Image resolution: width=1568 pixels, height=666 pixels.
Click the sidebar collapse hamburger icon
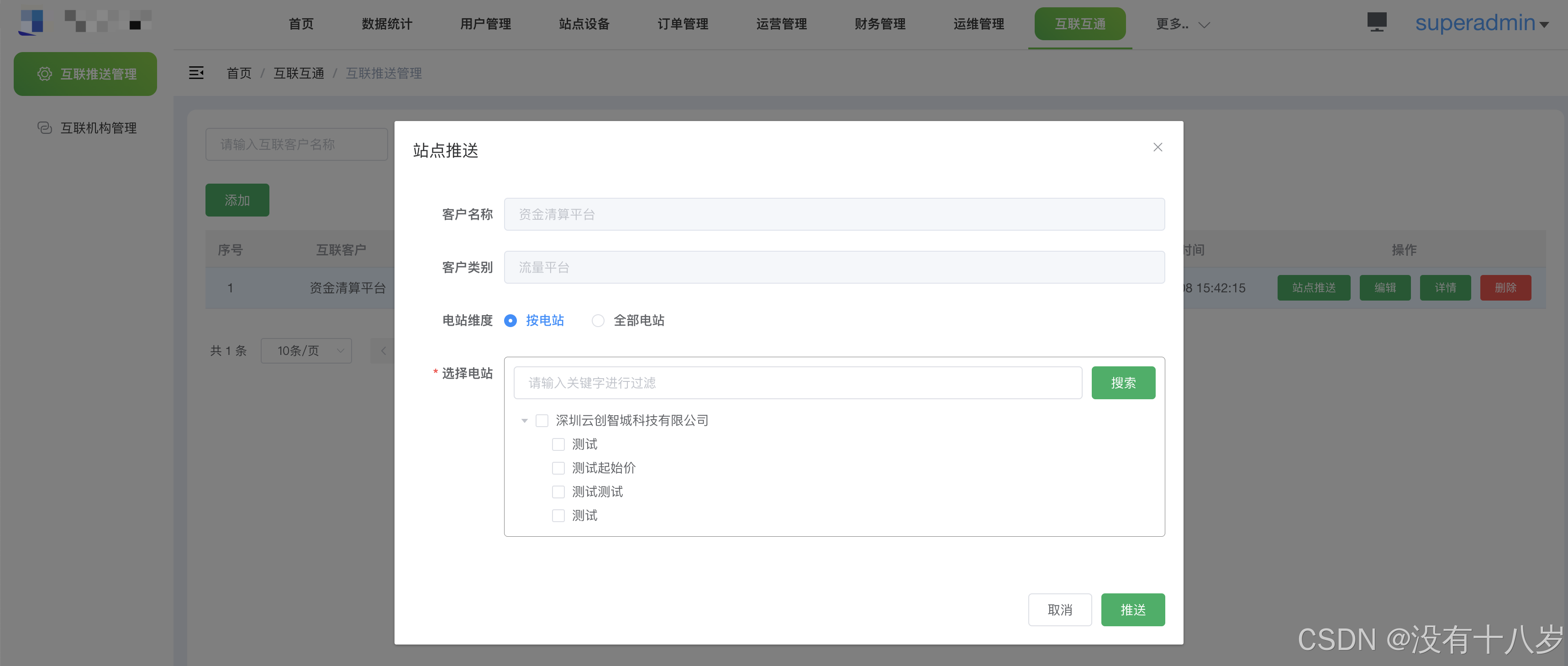[196, 73]
